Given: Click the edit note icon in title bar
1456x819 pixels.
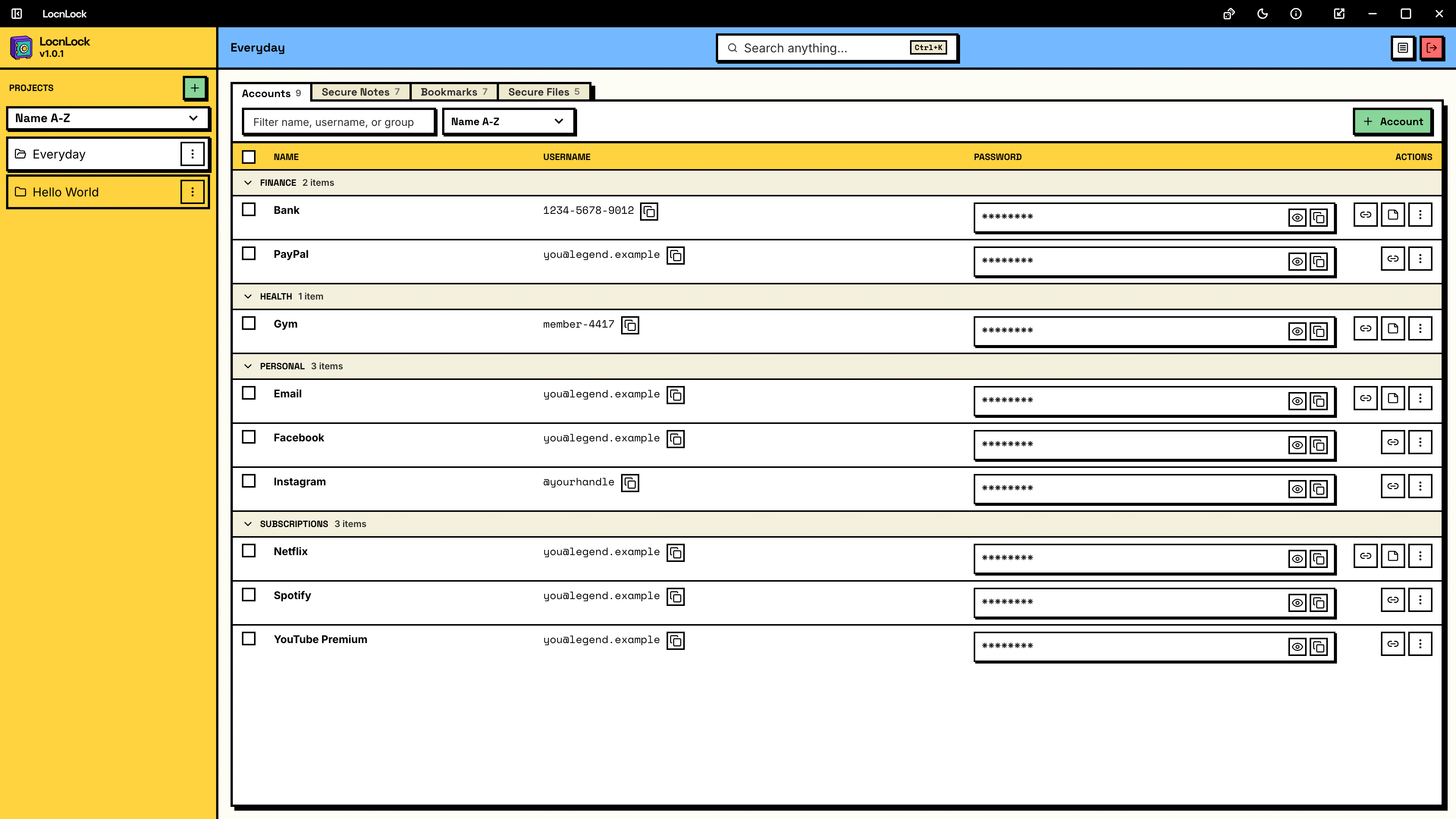Looking at the screenshot, I should 1339,14.
